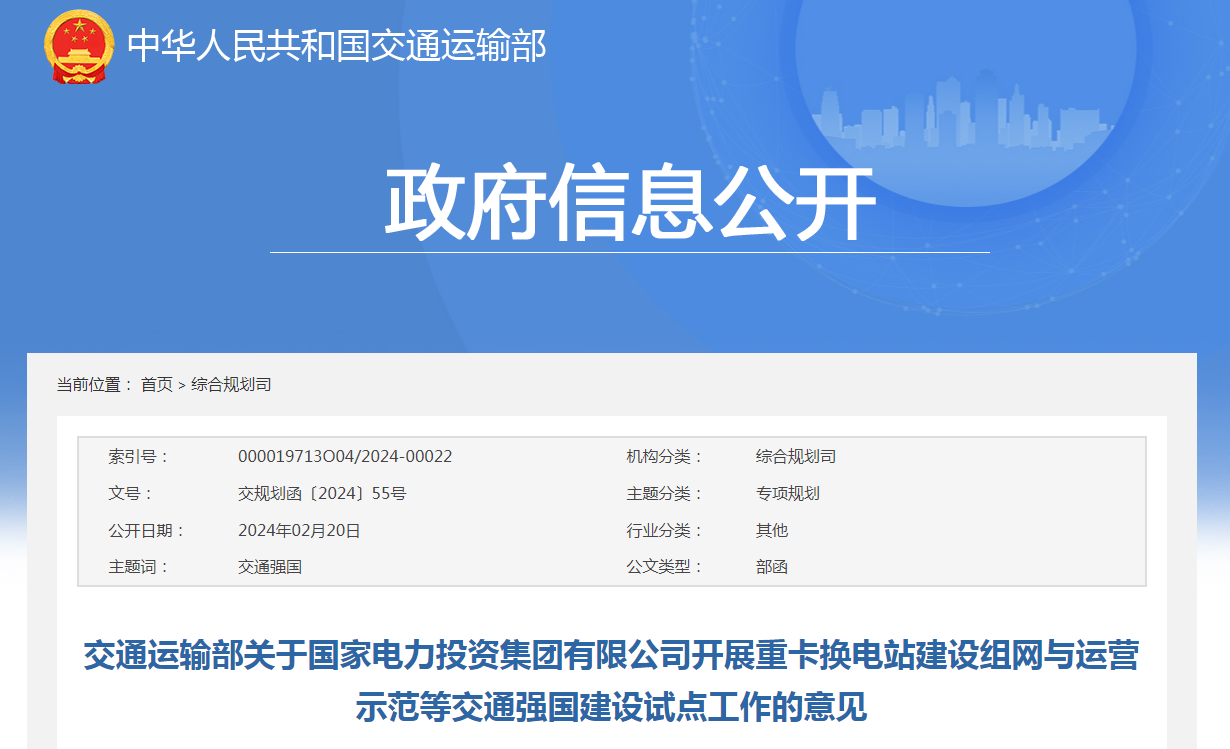Click the 政府信息公开 banner heading

631,204
